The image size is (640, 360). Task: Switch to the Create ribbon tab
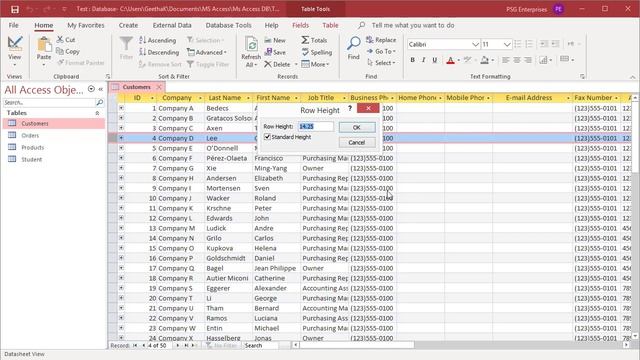click(x=128, y=25)
